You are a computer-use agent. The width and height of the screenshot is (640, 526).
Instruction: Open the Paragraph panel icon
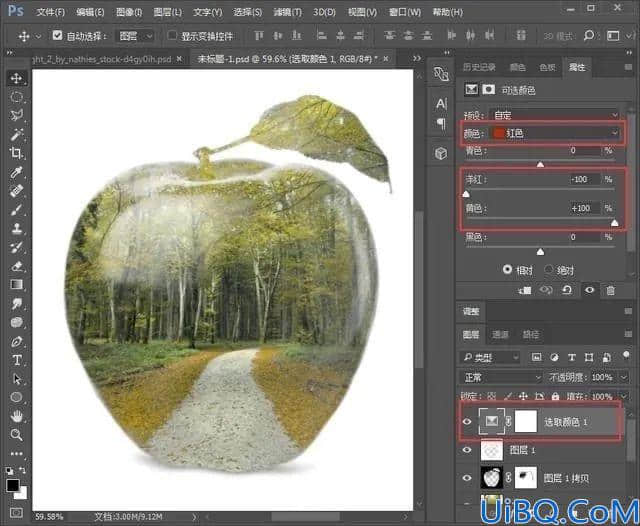point(441,123)
